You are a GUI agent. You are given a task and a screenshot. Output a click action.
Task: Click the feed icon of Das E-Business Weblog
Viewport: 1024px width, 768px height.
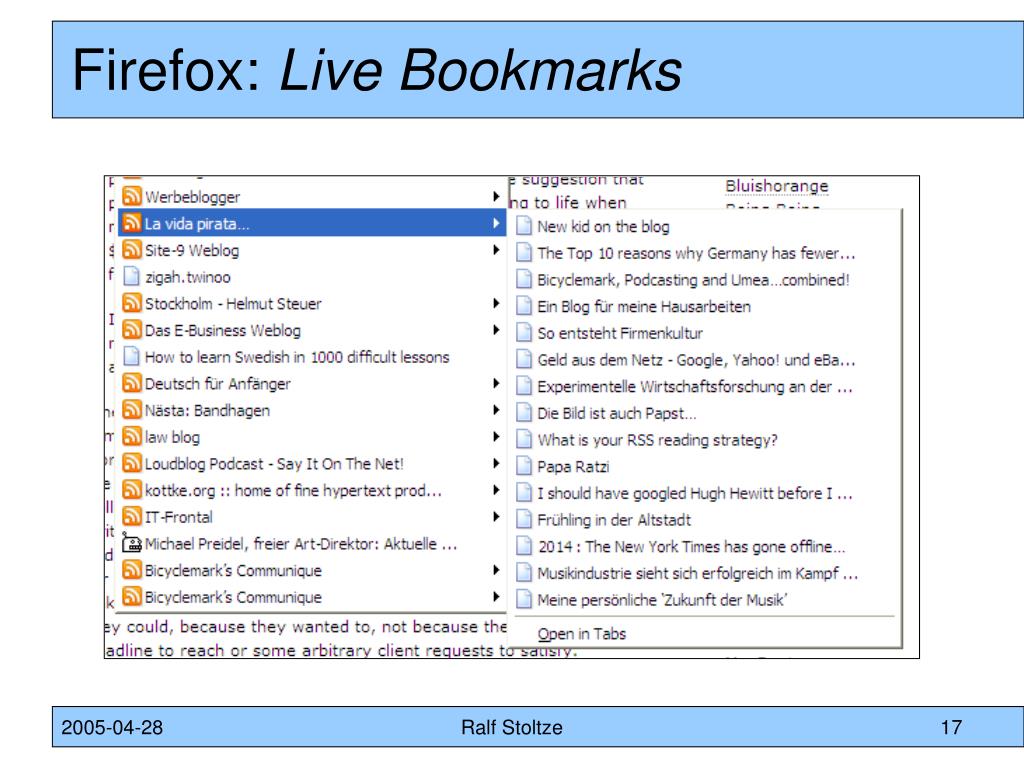pos(132,330)
